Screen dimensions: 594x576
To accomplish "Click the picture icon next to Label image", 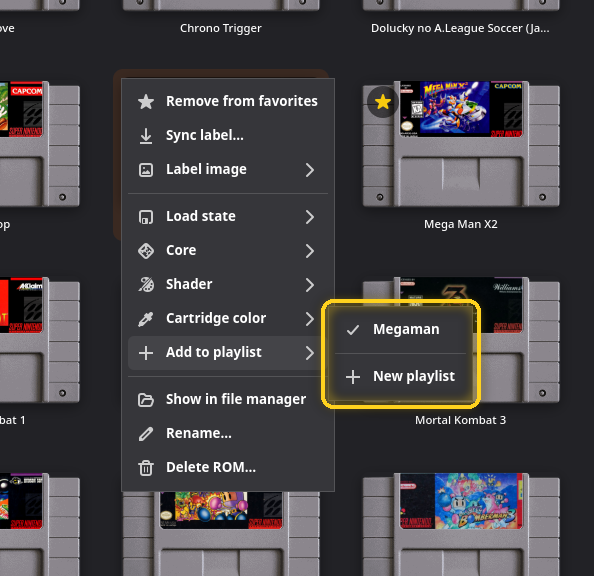I will coord(146,170).
